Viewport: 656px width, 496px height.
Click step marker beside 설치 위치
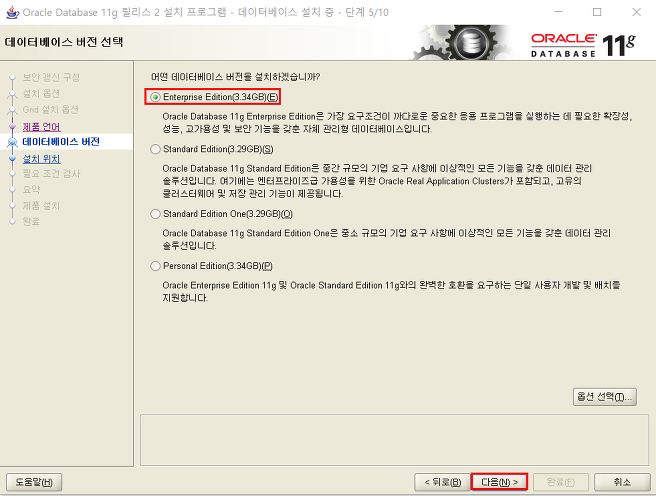[13, 159]
